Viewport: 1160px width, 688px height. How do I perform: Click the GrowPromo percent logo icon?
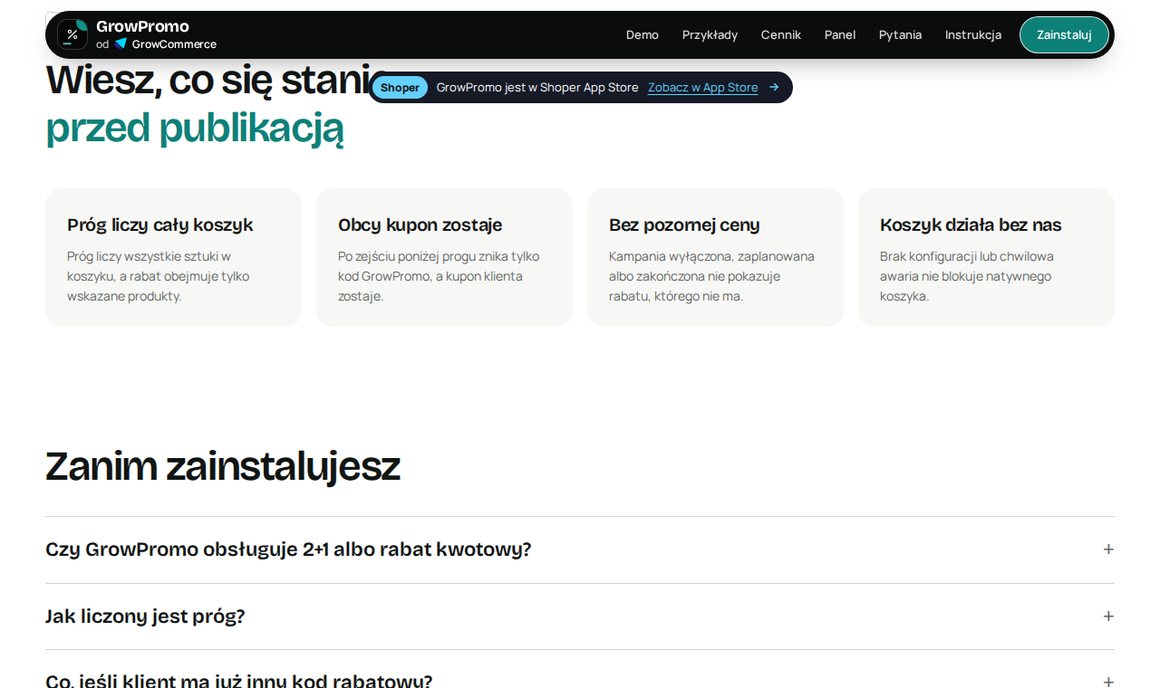pyautogui.click(x=72, y=35)
